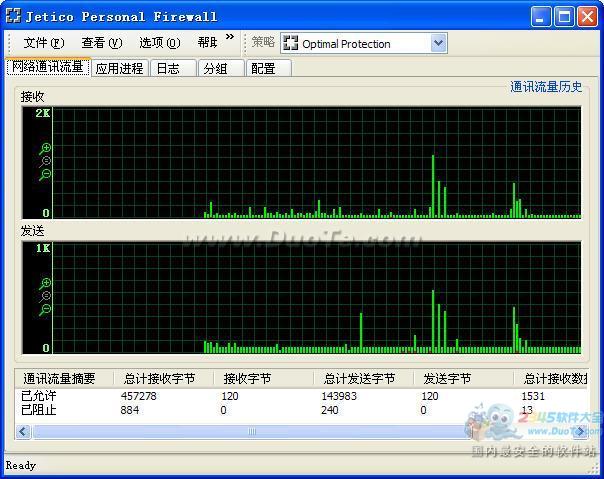Zoom in on the 接收 (receive) graph
This screenshot has width=604, height=479.
[46, 149]
